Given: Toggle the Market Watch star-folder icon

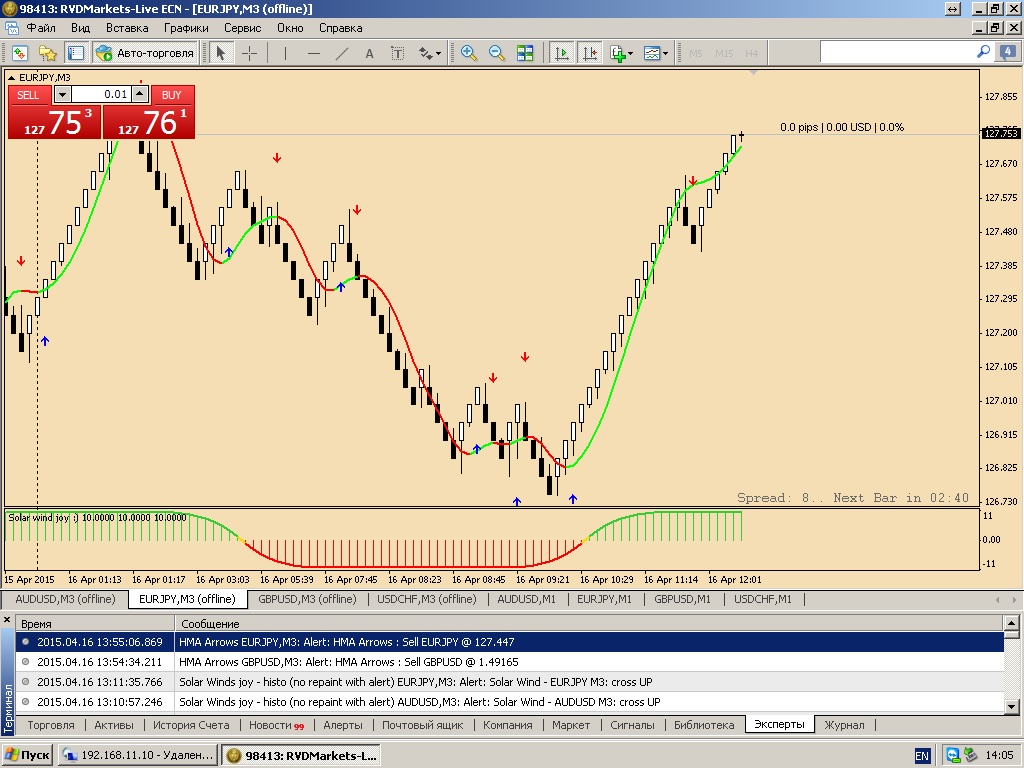Looking at the screenshot, I should tap(47, 53).
